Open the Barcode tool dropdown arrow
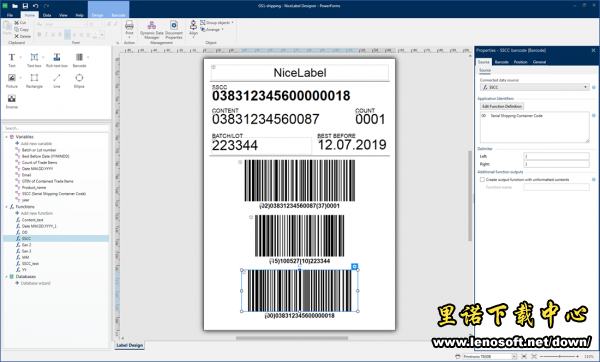Screen dimensions: 600x362 [88, 57]
